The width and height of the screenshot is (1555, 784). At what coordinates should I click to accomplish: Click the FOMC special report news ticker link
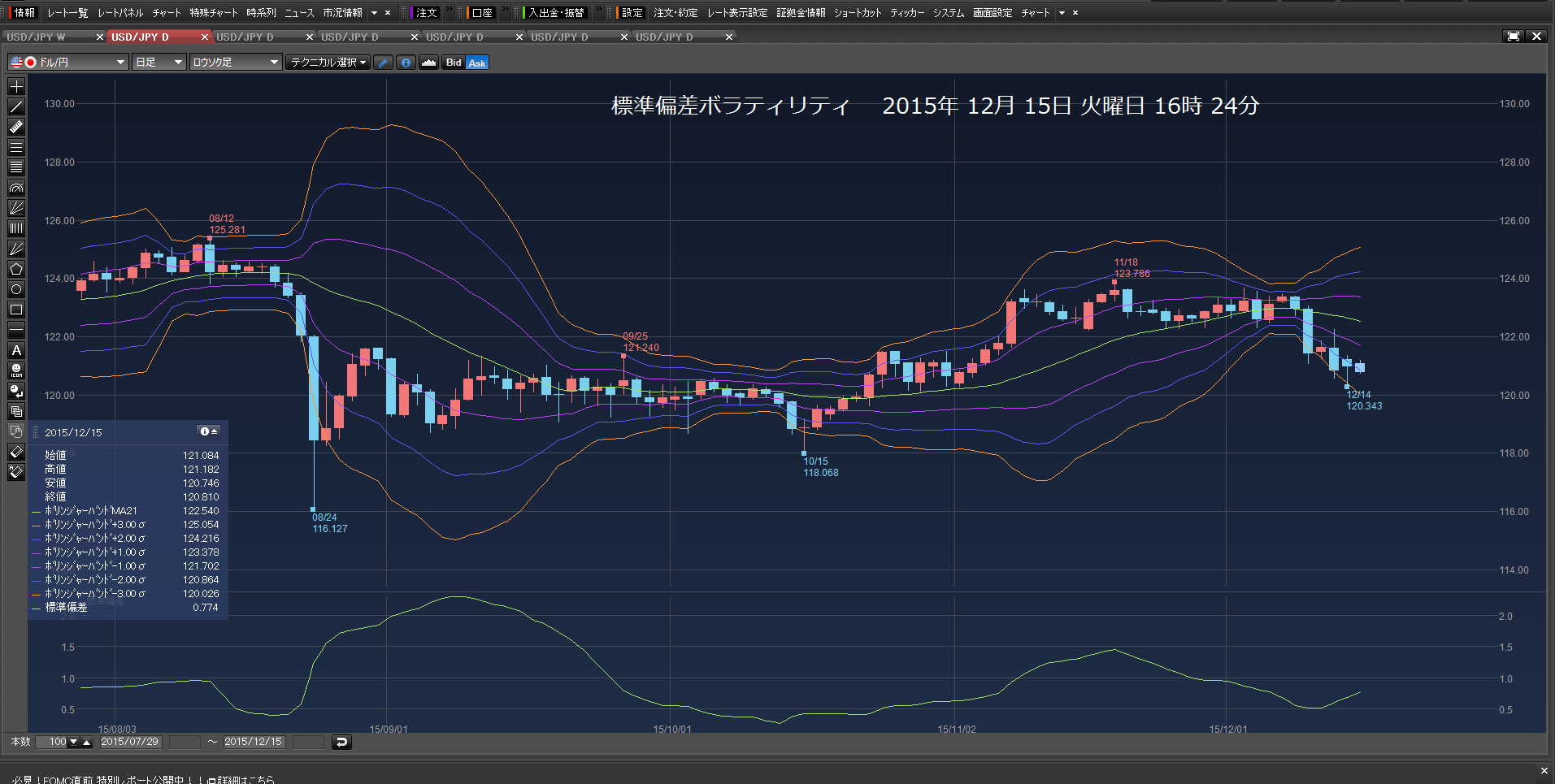click(x=145, y=779)
